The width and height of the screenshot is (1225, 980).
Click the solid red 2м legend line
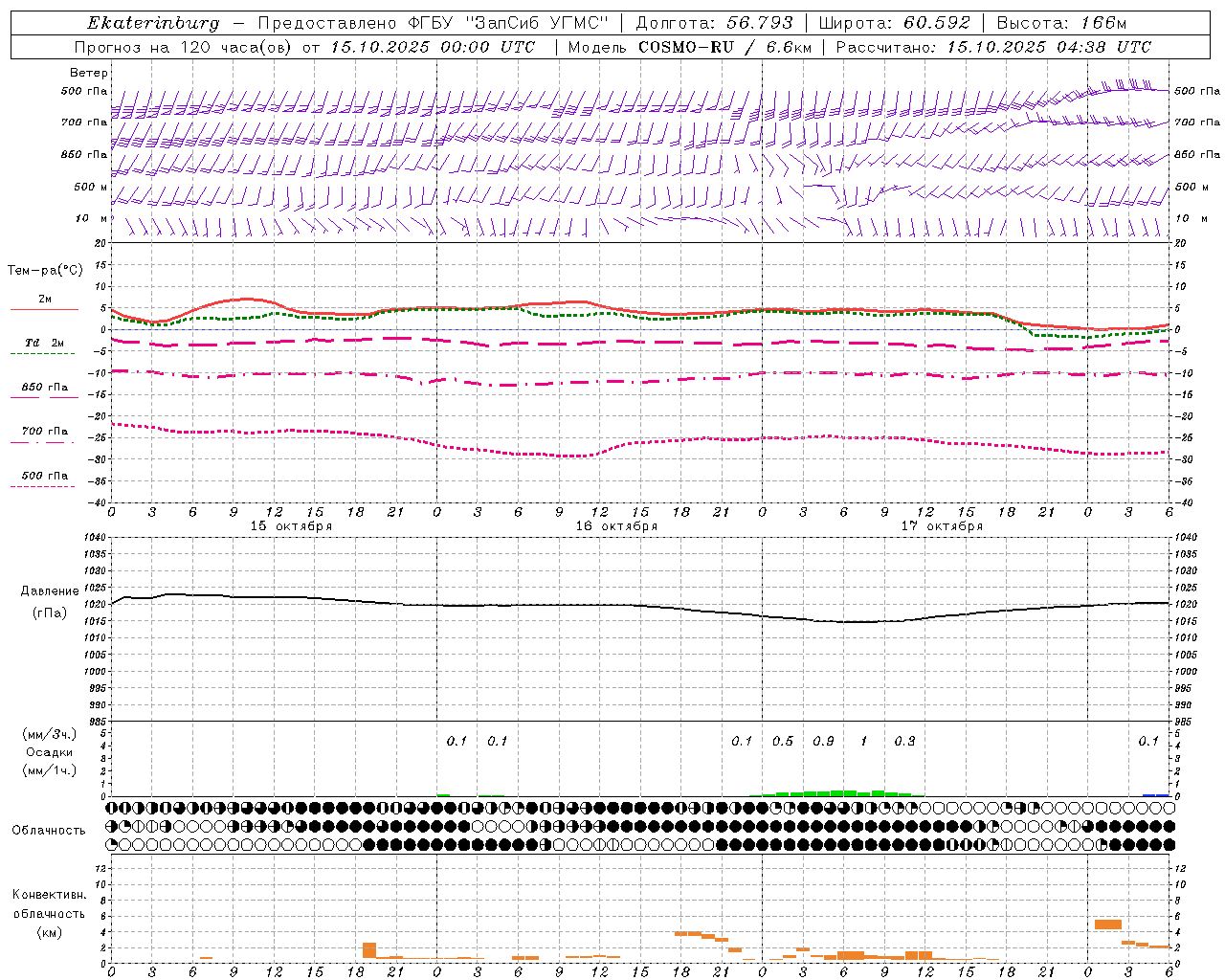tap(44, 310)
